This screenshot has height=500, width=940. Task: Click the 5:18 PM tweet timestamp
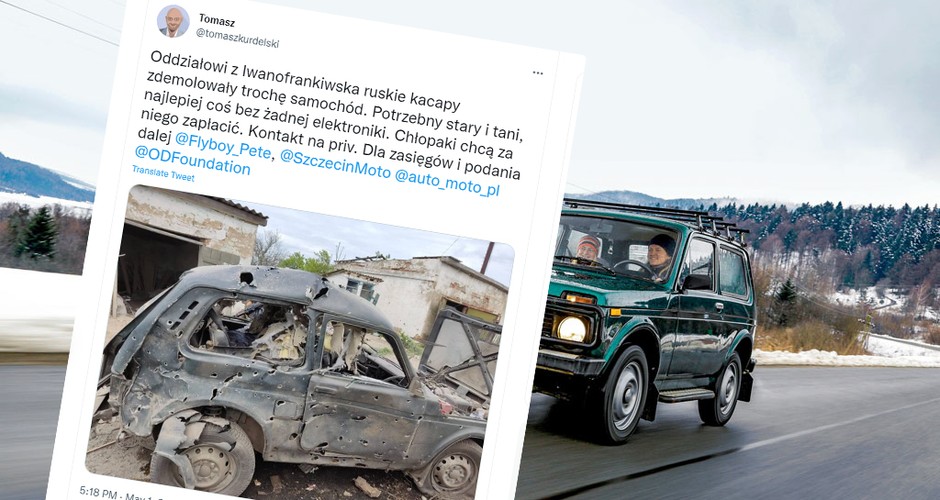tap(99, 493)
